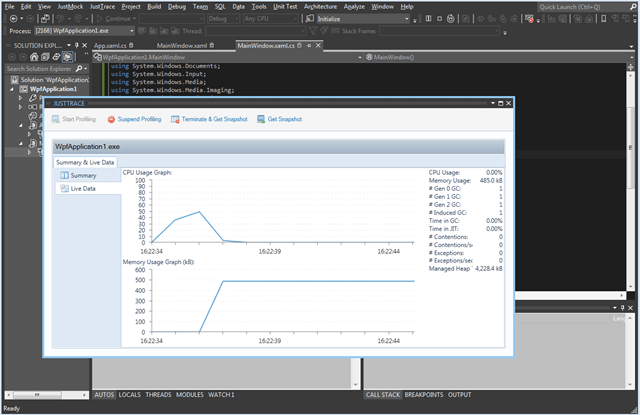
Task: Open the JustTrace menu
Action: 101,6
